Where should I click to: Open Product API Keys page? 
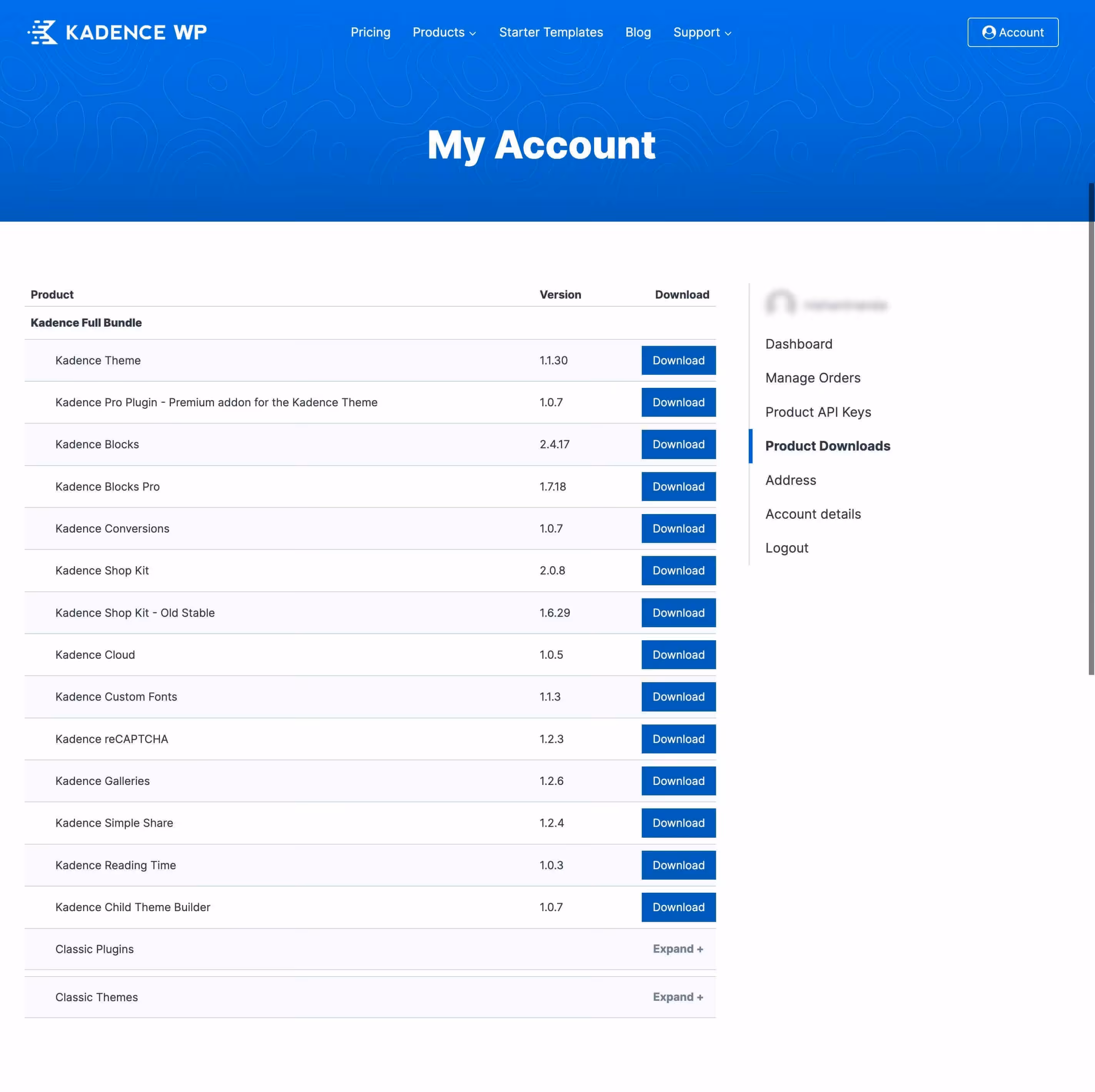[817, 412]
